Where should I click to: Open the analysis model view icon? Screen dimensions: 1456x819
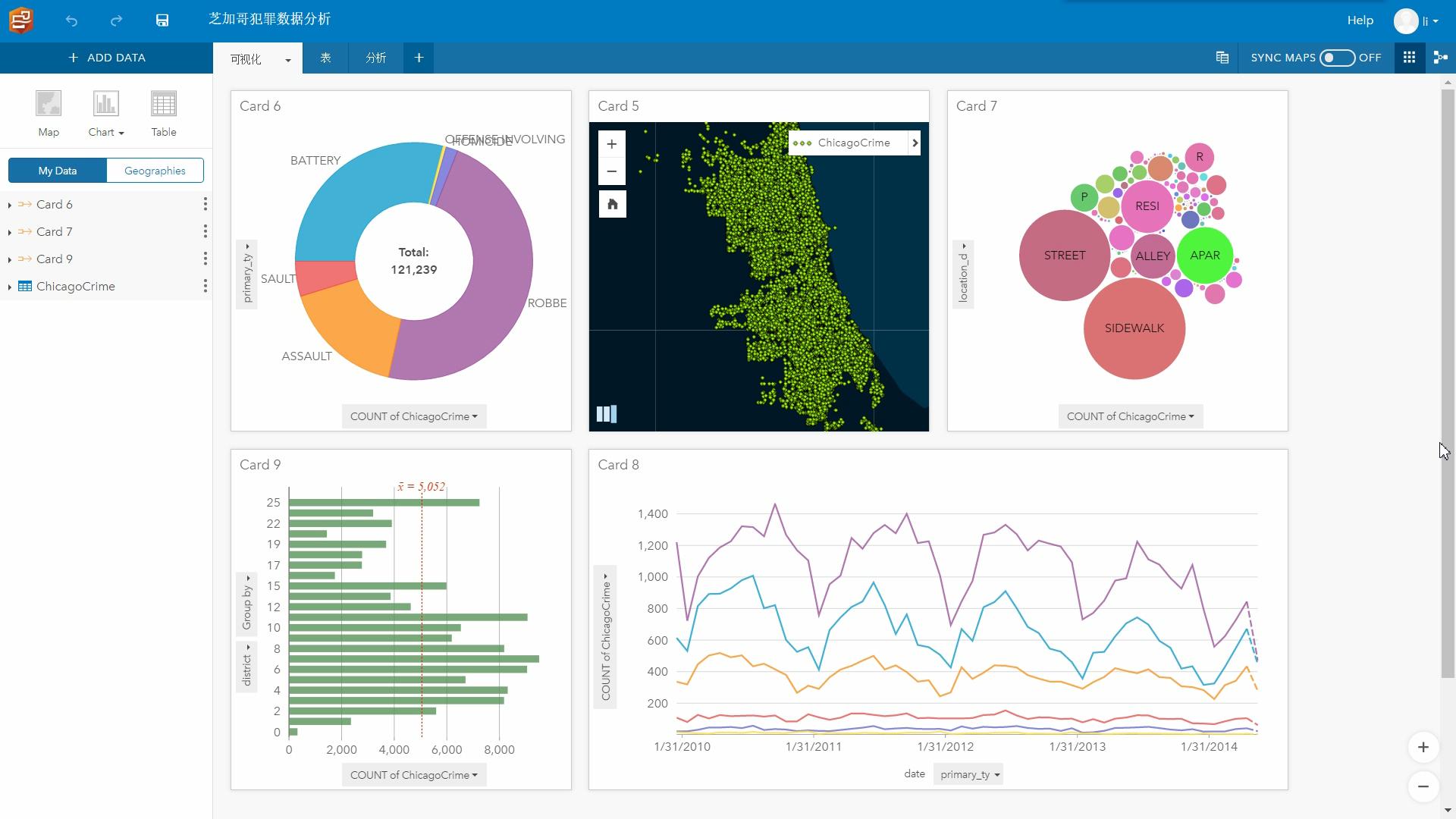1440,58
